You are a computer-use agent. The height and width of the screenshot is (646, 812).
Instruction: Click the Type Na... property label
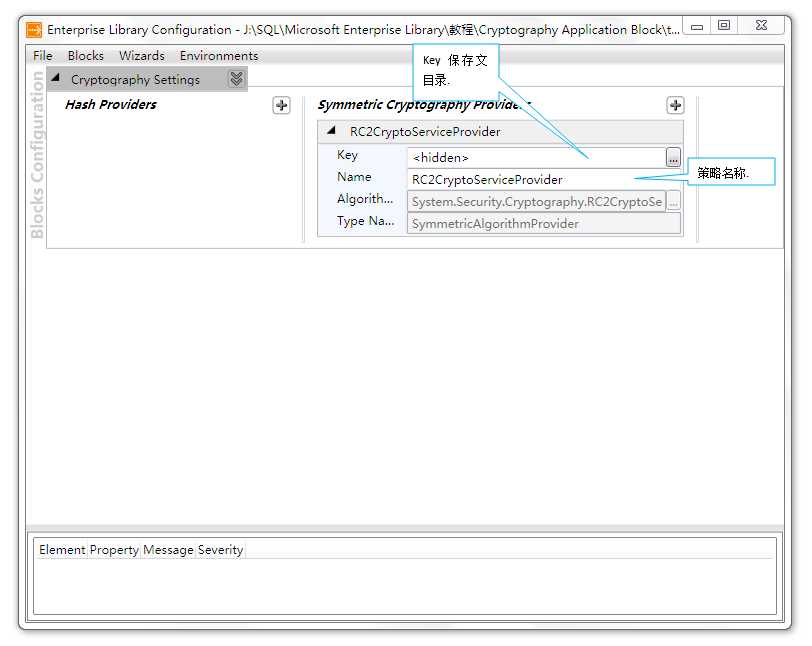point(365,221)
